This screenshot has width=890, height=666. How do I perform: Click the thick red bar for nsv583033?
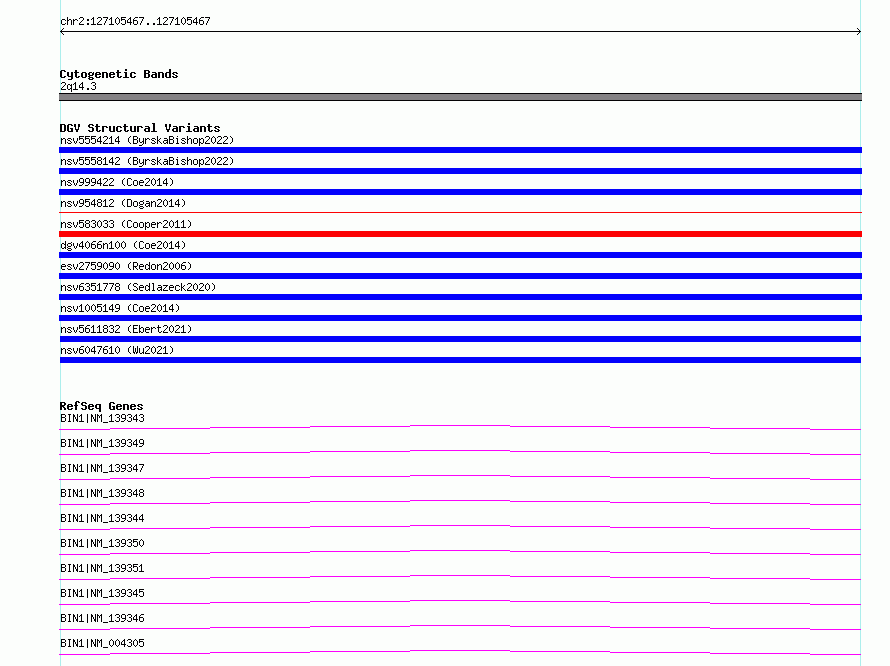(x=460, y=234)
